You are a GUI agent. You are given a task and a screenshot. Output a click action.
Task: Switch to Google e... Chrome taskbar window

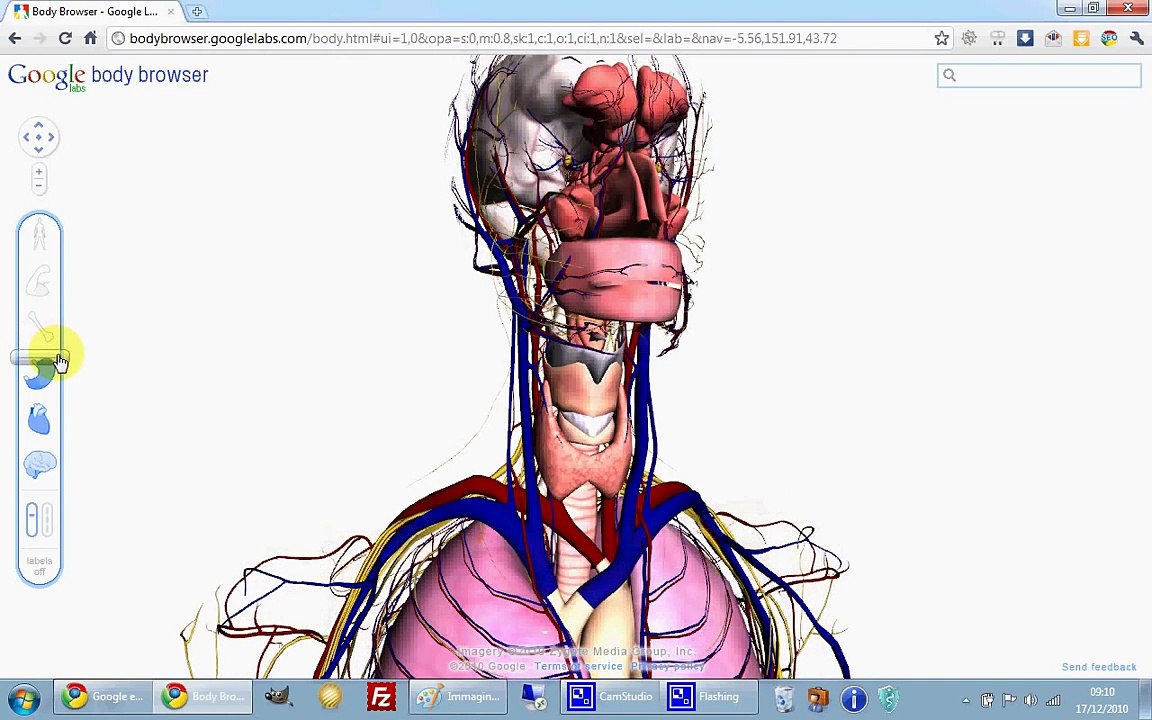(103, 696)
